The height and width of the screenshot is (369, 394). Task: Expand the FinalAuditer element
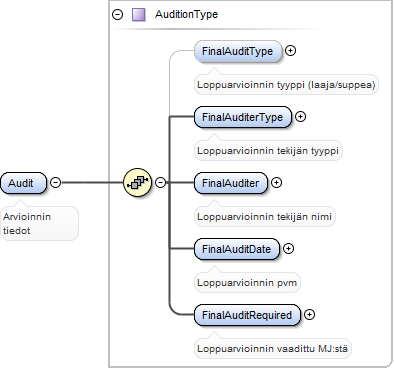coord(276,183)
